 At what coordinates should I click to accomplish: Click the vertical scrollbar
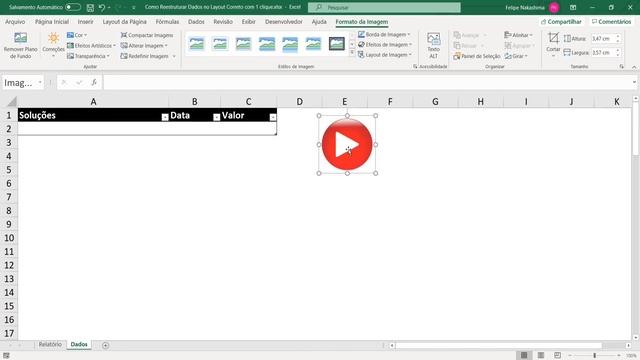tap(636, 129)
